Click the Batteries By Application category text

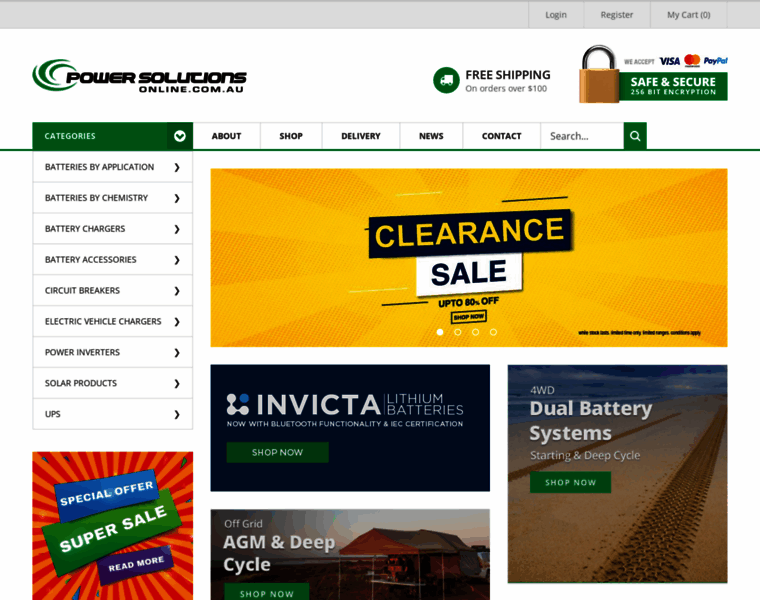tap(99, 167)
